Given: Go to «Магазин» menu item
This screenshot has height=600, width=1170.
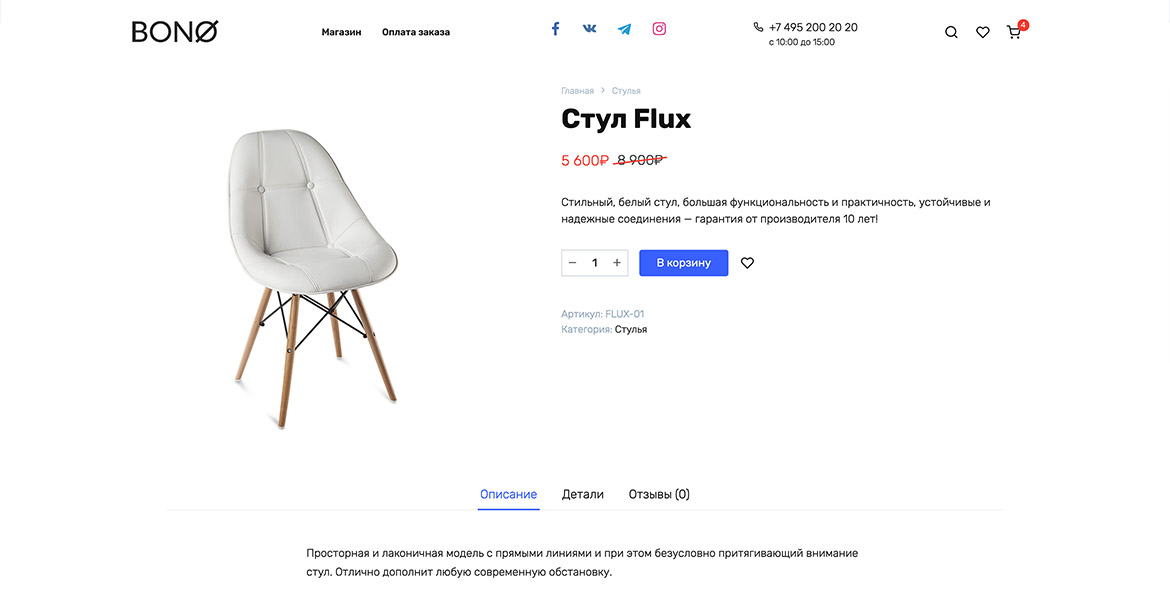Looking at the screenshot, I should [x=341, y=32].
